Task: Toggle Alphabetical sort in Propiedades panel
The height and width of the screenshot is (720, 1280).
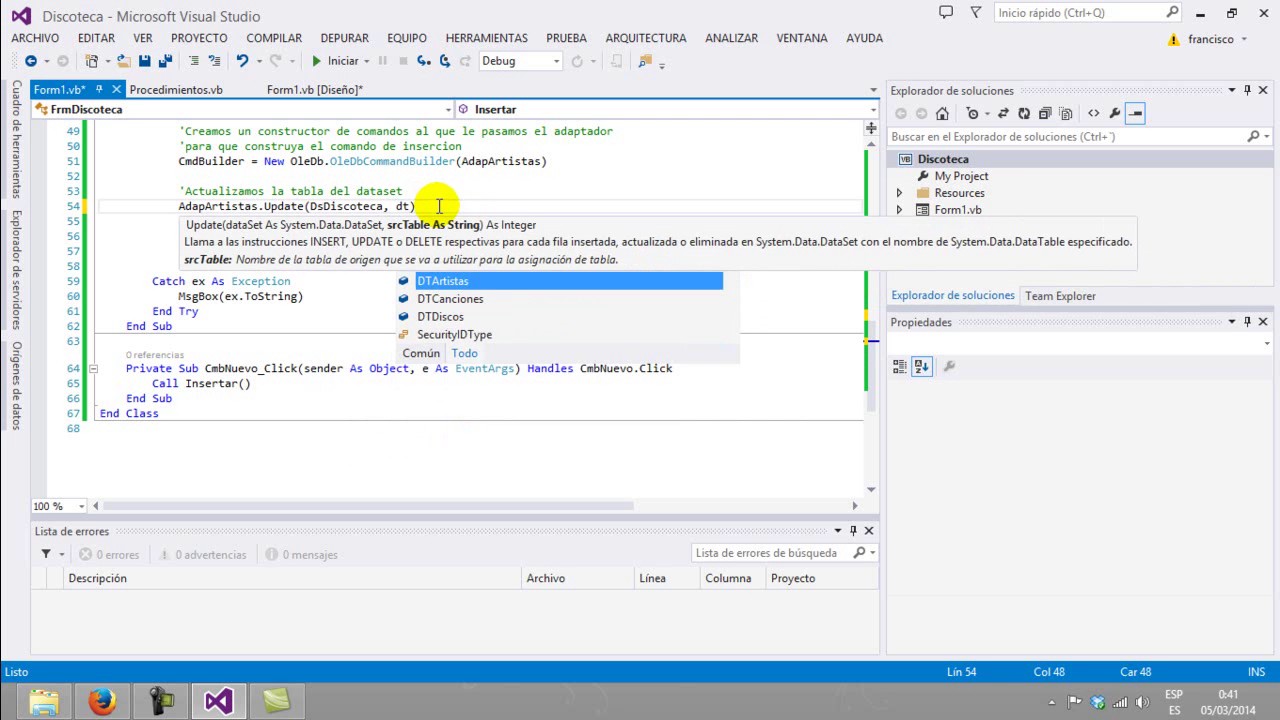Action: pos(922,367)
